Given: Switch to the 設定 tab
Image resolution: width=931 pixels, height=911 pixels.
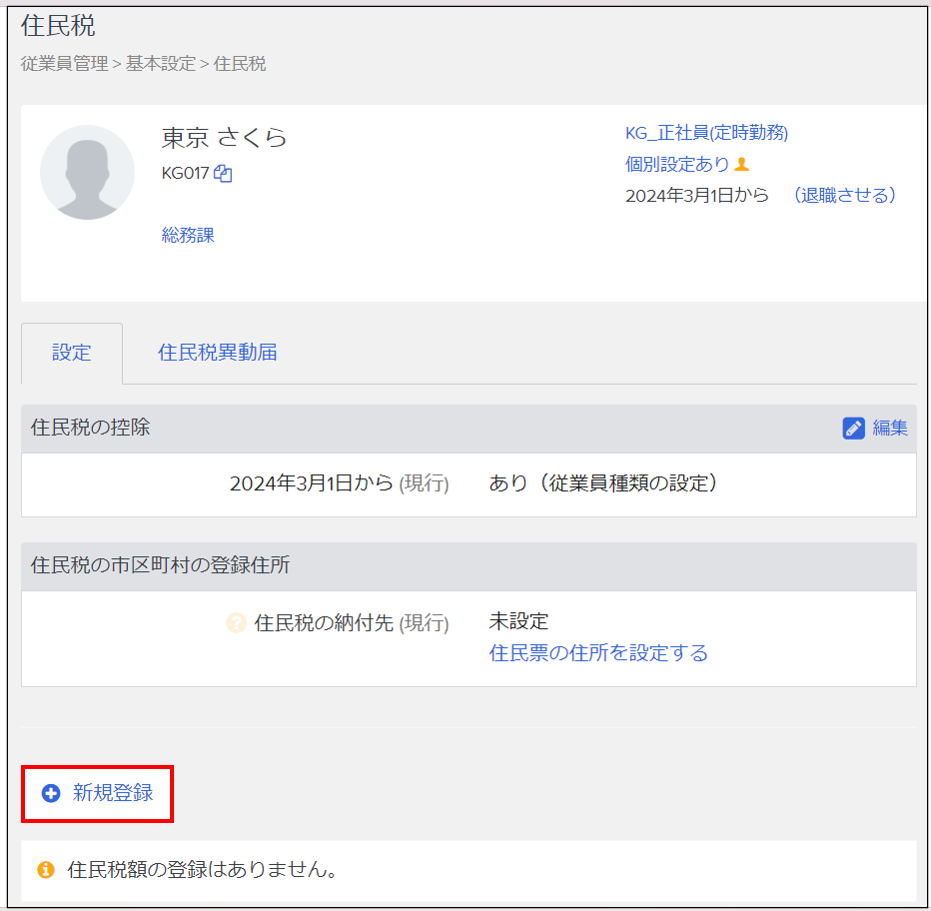Looking at the screenshot, I should click(x=72, y=353).
